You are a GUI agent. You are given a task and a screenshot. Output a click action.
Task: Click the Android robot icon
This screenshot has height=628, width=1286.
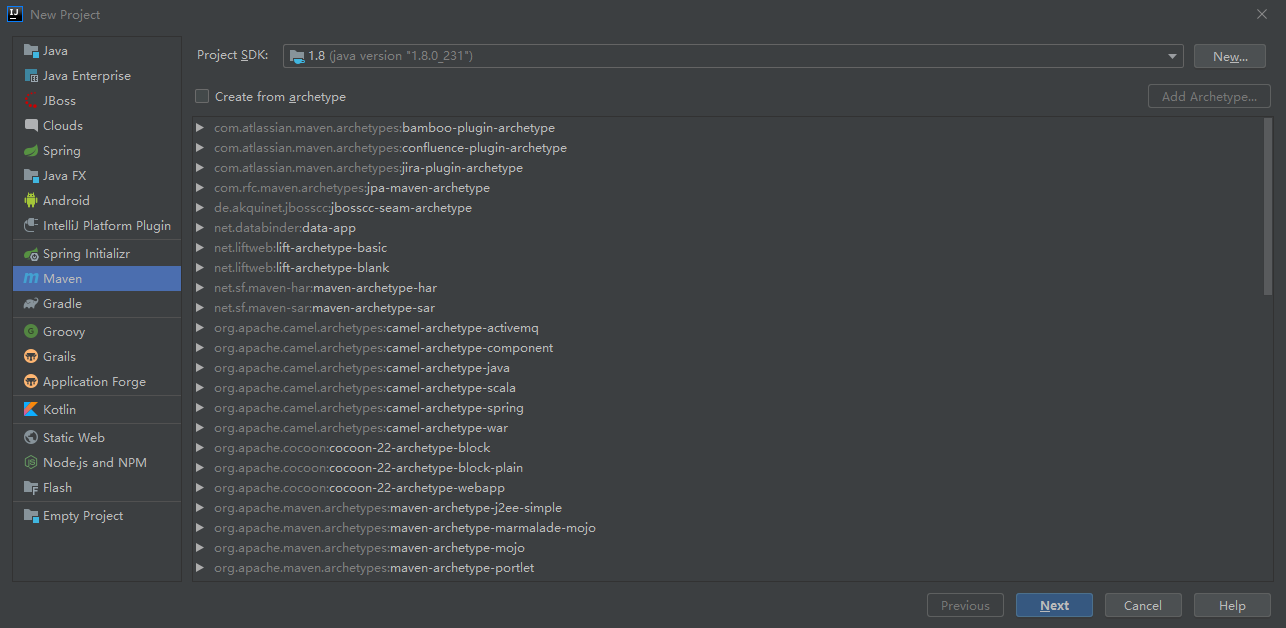point(31,201)
